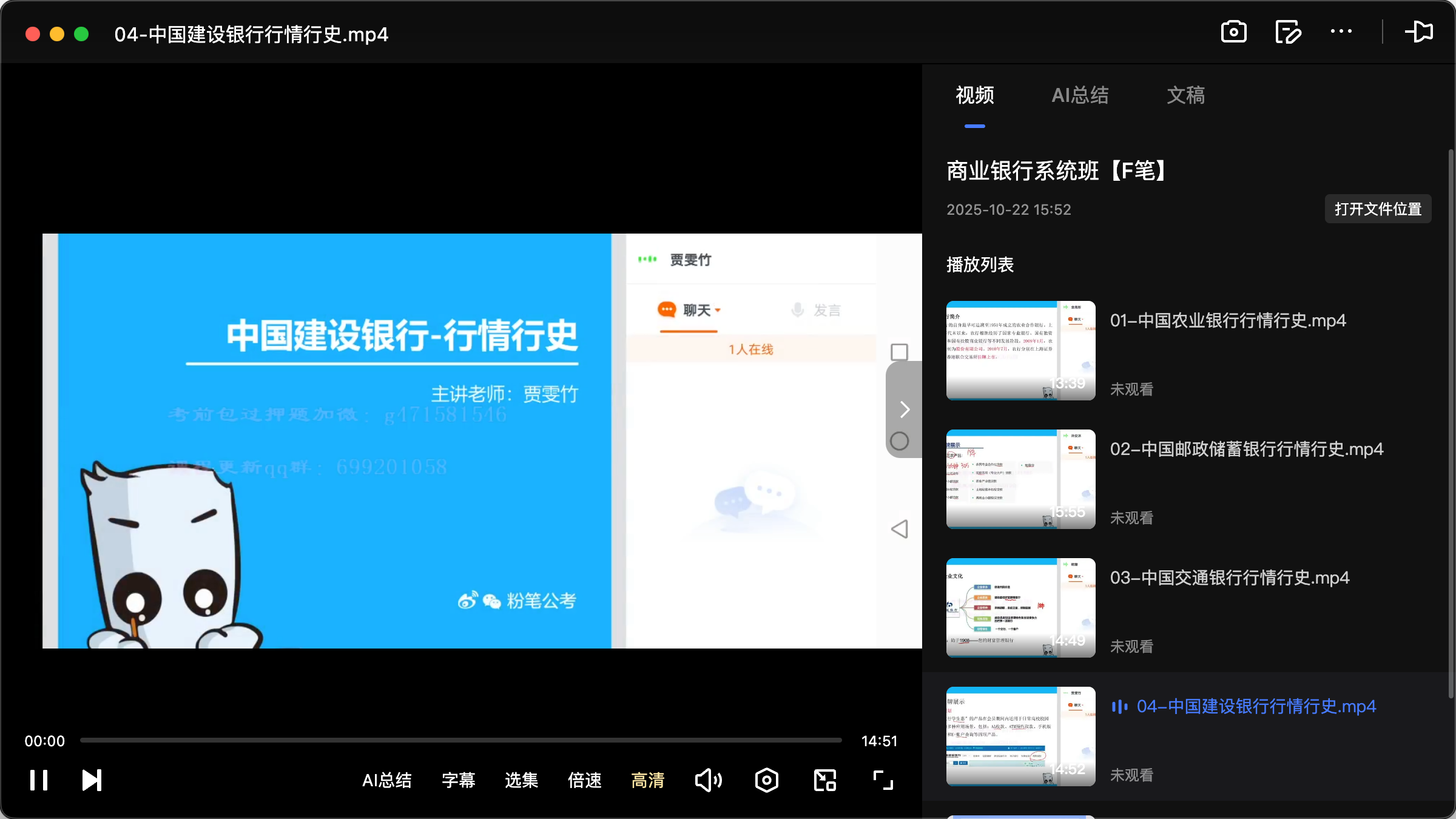Toggle subtitles with 字幕 control
The height and width of the screenshot is (819, 1456).
tap(459, 780)
